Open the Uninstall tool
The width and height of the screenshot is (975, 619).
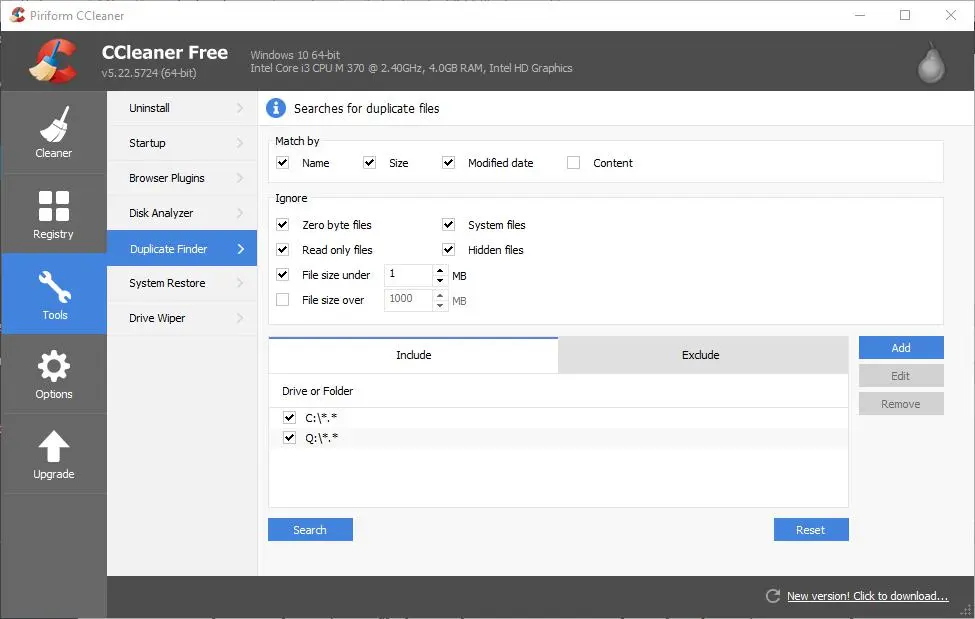coord(182,108)
